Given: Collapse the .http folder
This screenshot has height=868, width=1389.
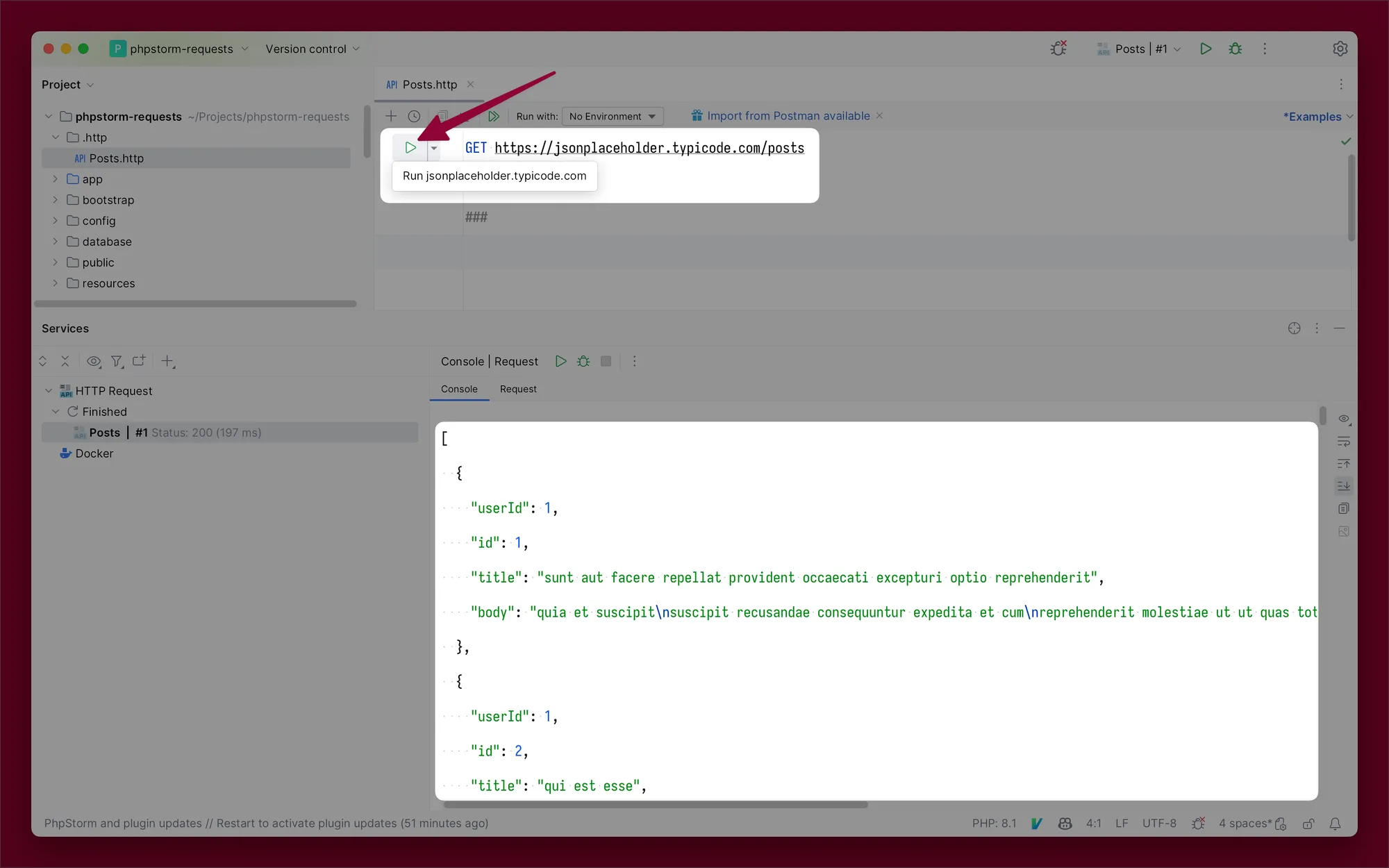Looking at the screenshot, I should click(56, 137).
